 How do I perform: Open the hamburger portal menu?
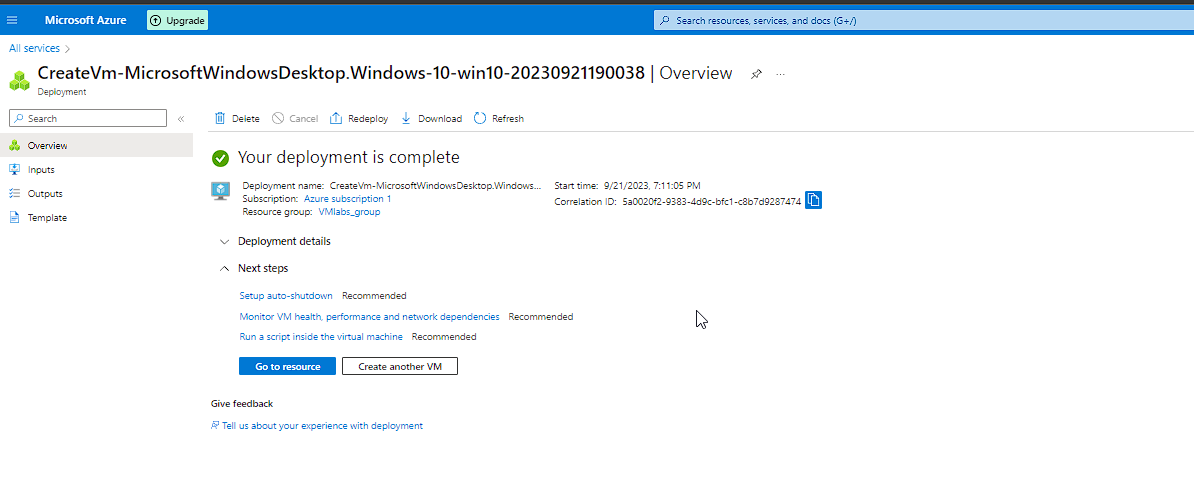pyautogui.click(x=11, y=21)
